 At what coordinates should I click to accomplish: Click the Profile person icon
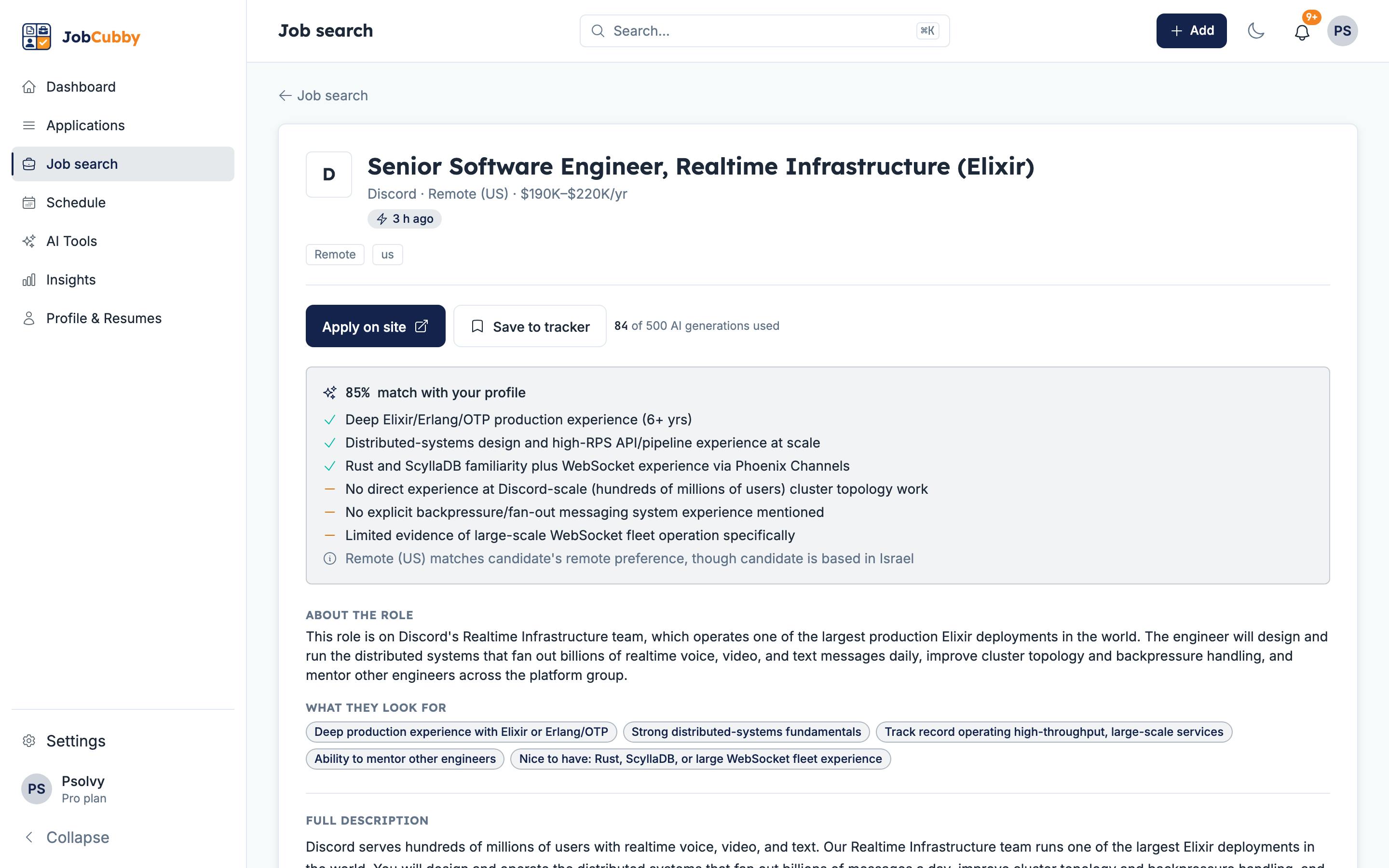[x=29, y=318]
